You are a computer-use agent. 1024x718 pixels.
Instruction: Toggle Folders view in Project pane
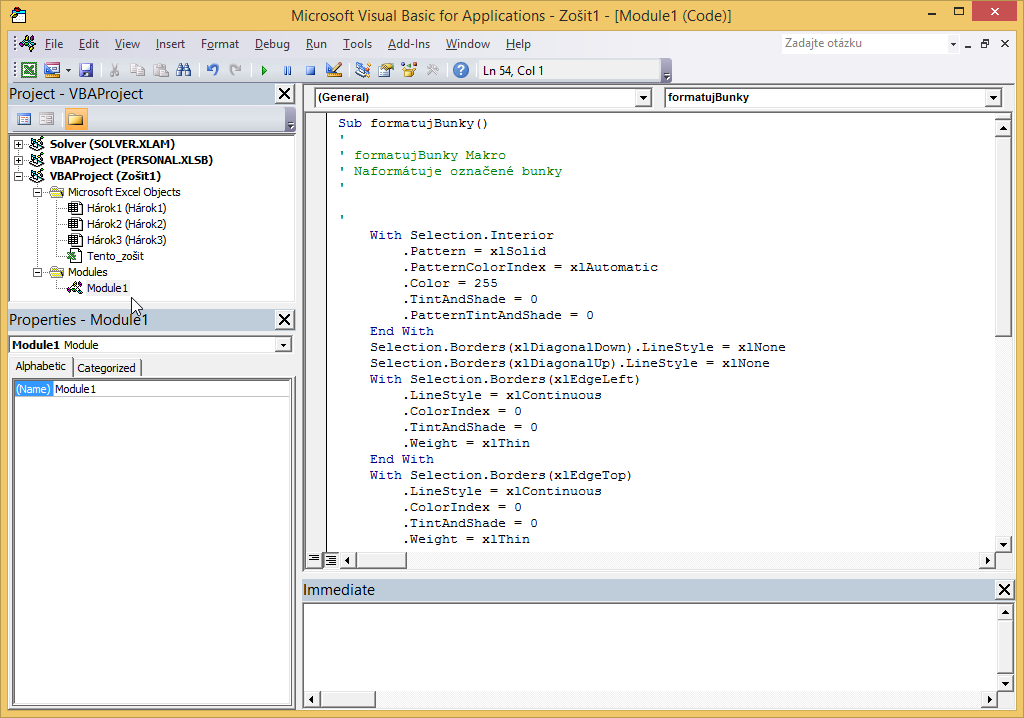75,119
